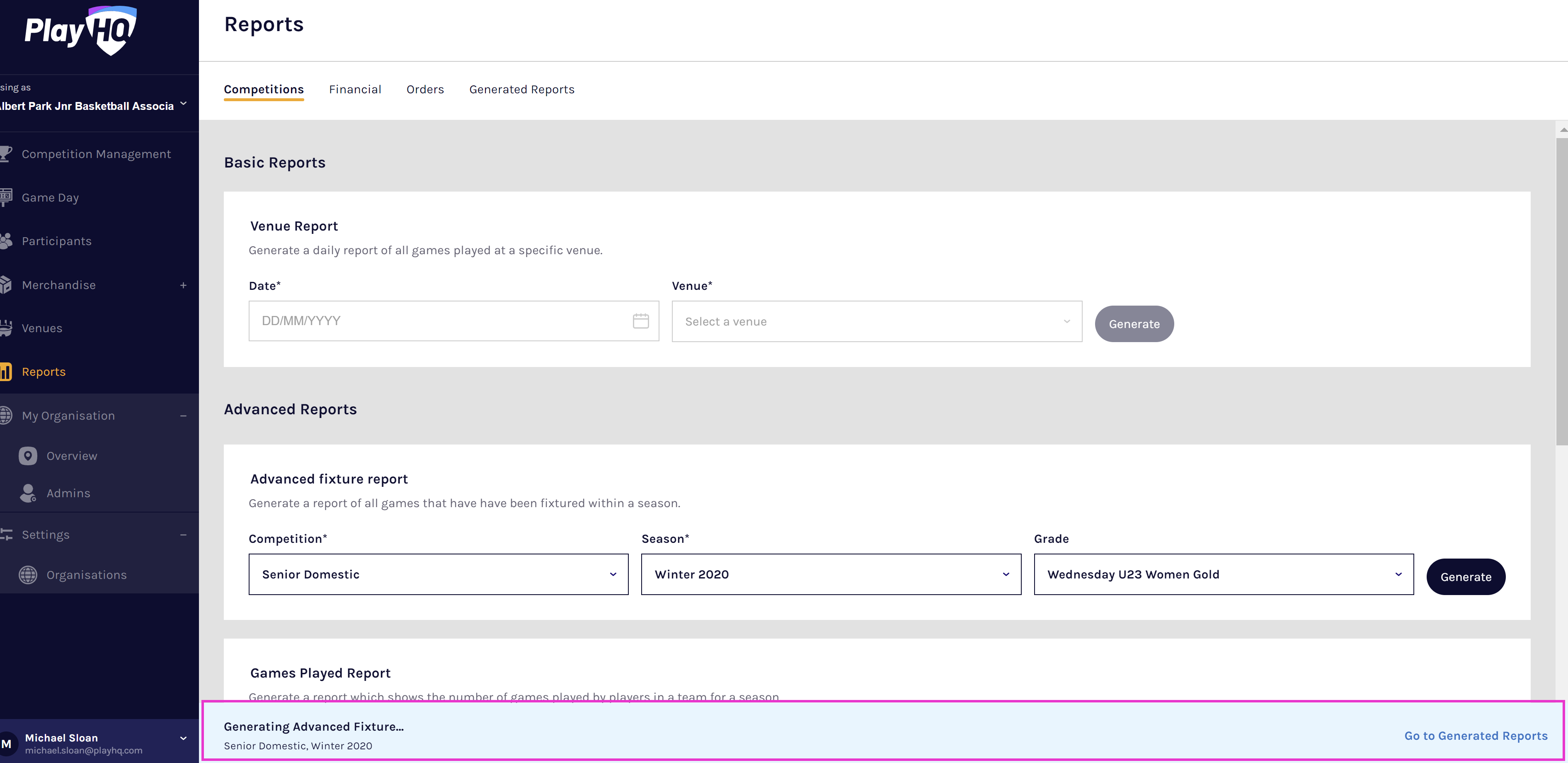Open the Senior Domestic competition dropdown
The width and height of the screenshot is (1568, 763).
click(438, 574)
